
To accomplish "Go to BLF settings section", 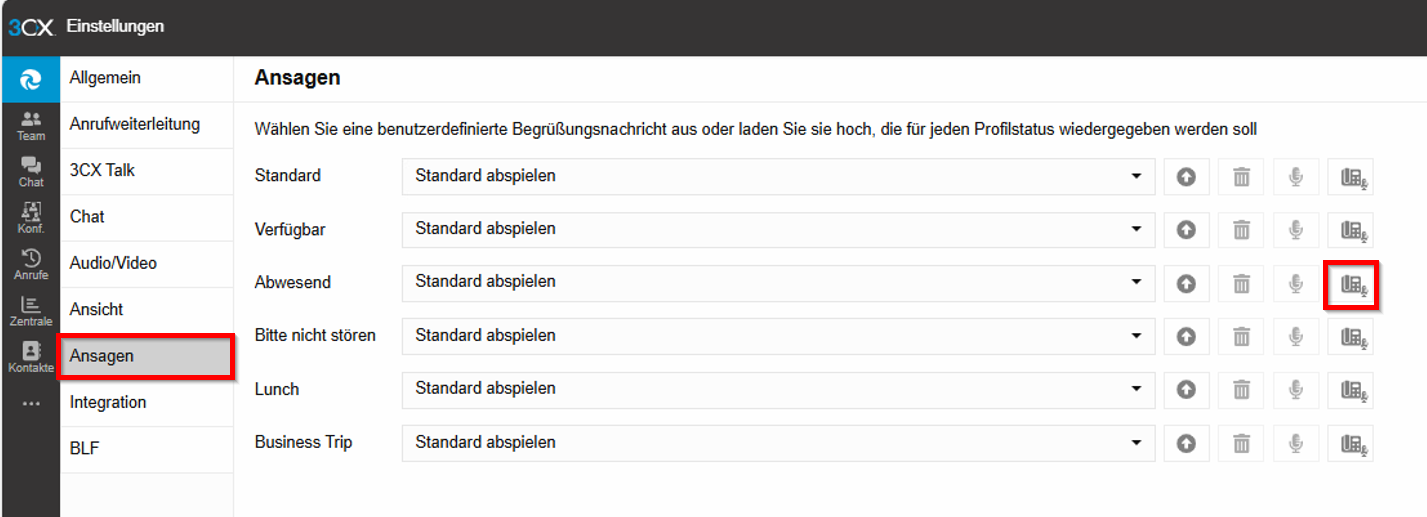I will (85, 449).
